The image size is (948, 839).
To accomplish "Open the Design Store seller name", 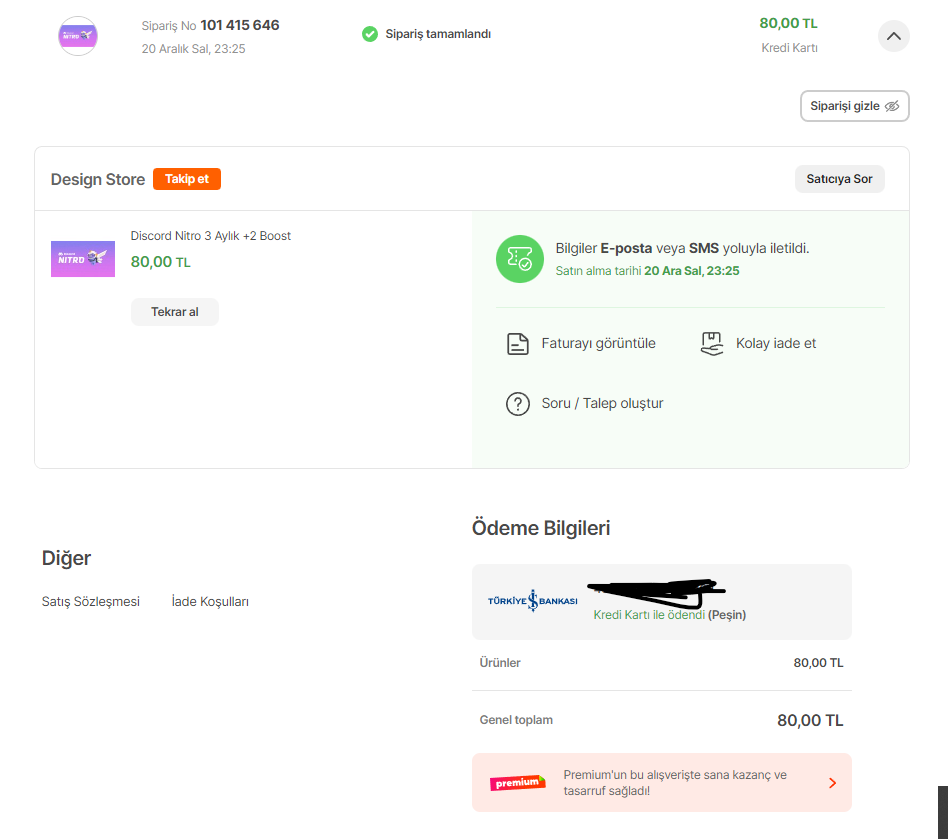I will [x=98, y=180].
